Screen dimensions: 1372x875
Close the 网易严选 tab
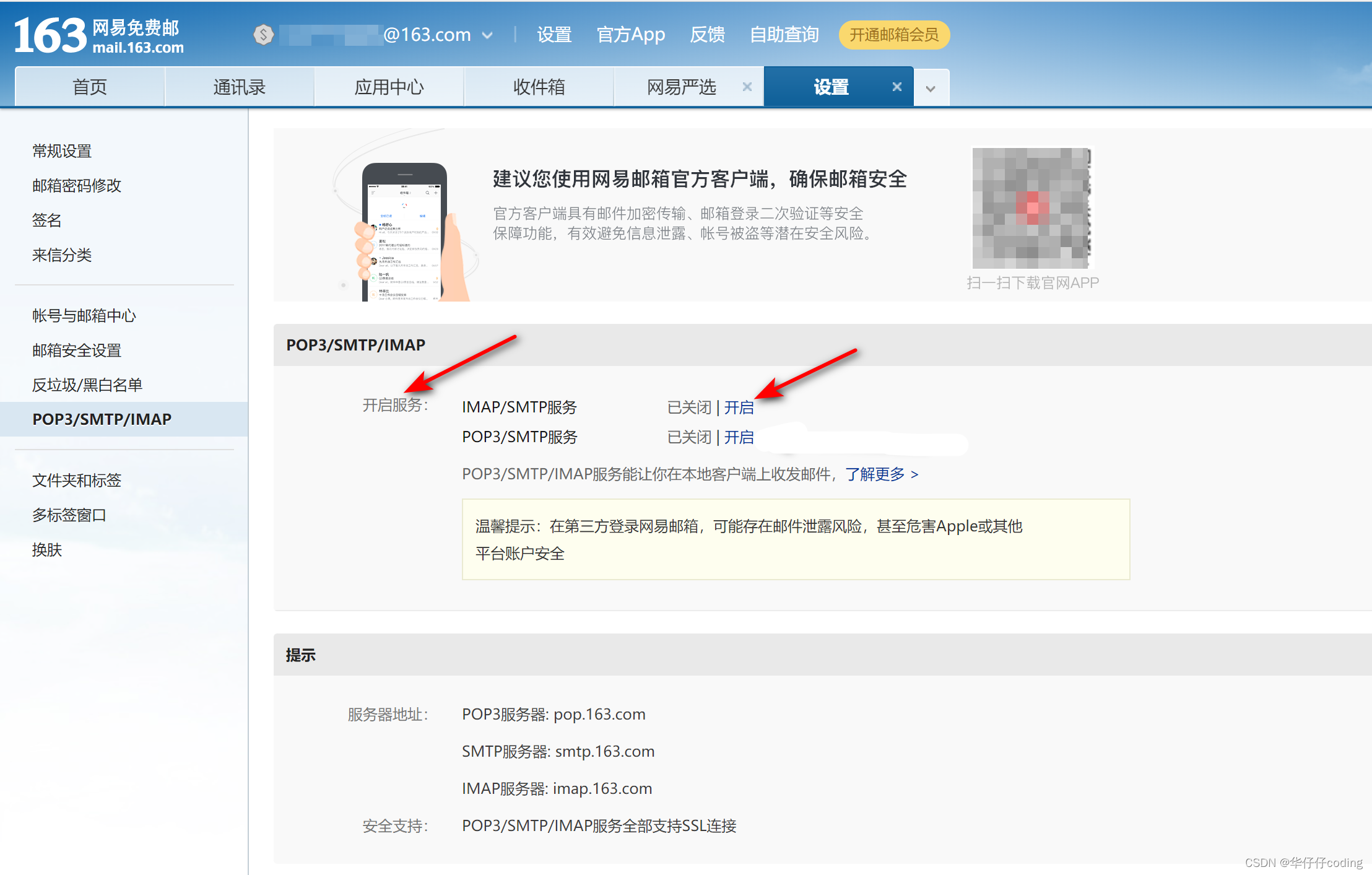click(x=747, y=87)
